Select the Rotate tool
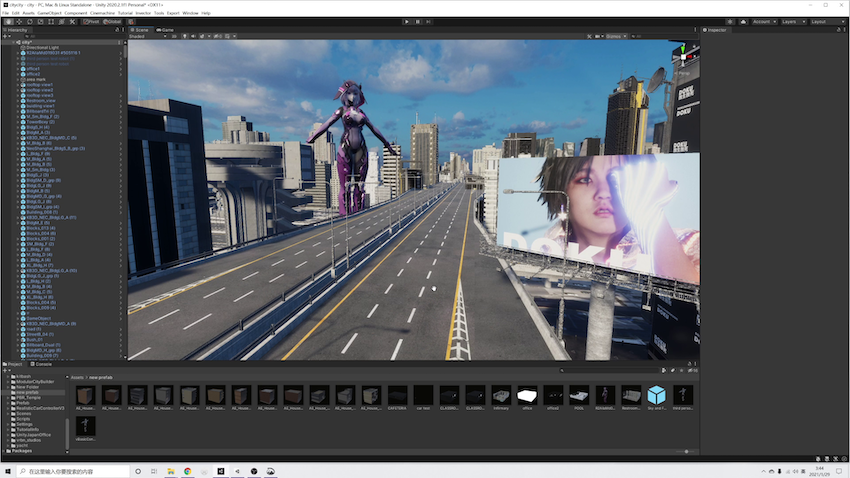This screenshot has width=850, height=478. pos(31,21)
